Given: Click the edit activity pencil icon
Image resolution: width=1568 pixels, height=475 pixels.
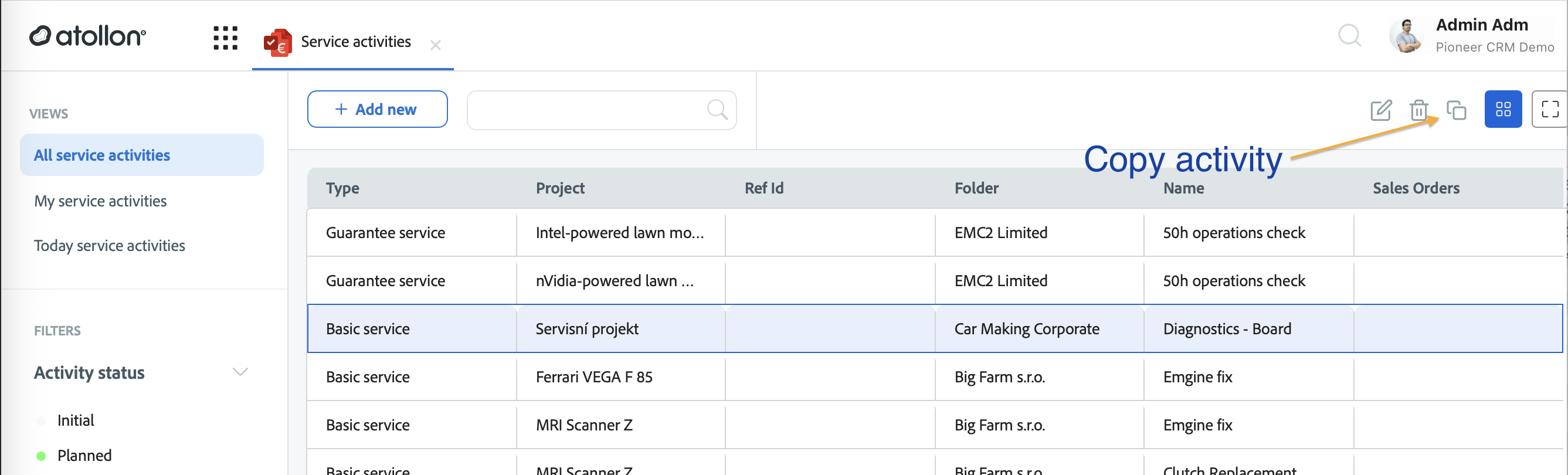Looking at the screenshot, I should pyautogui.click(x=1380, y=110).
